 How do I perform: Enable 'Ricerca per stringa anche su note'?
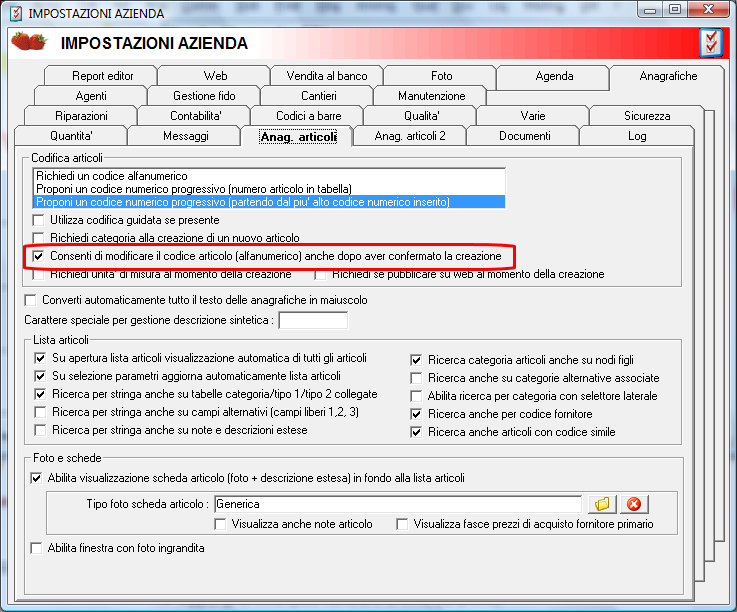40,430
